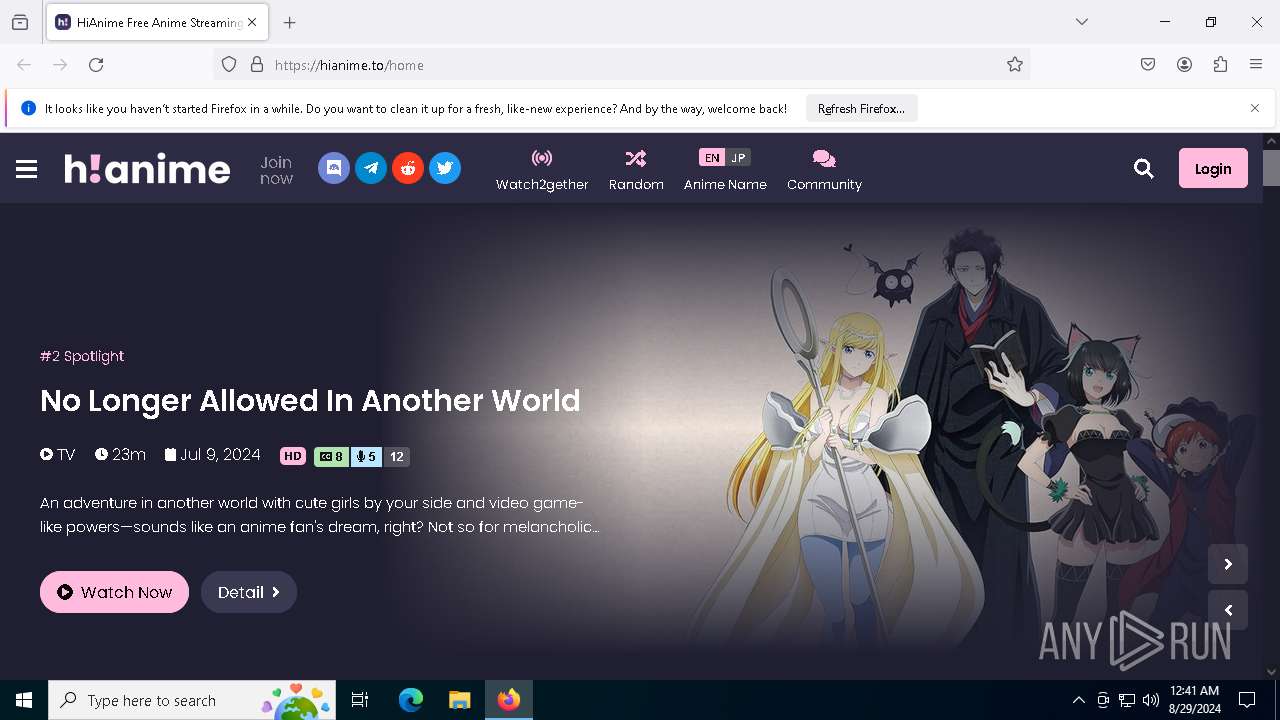Click No Longer Allowed In Another World title
This screenshot has width=1280, height=720.
[x=310, y=401]
